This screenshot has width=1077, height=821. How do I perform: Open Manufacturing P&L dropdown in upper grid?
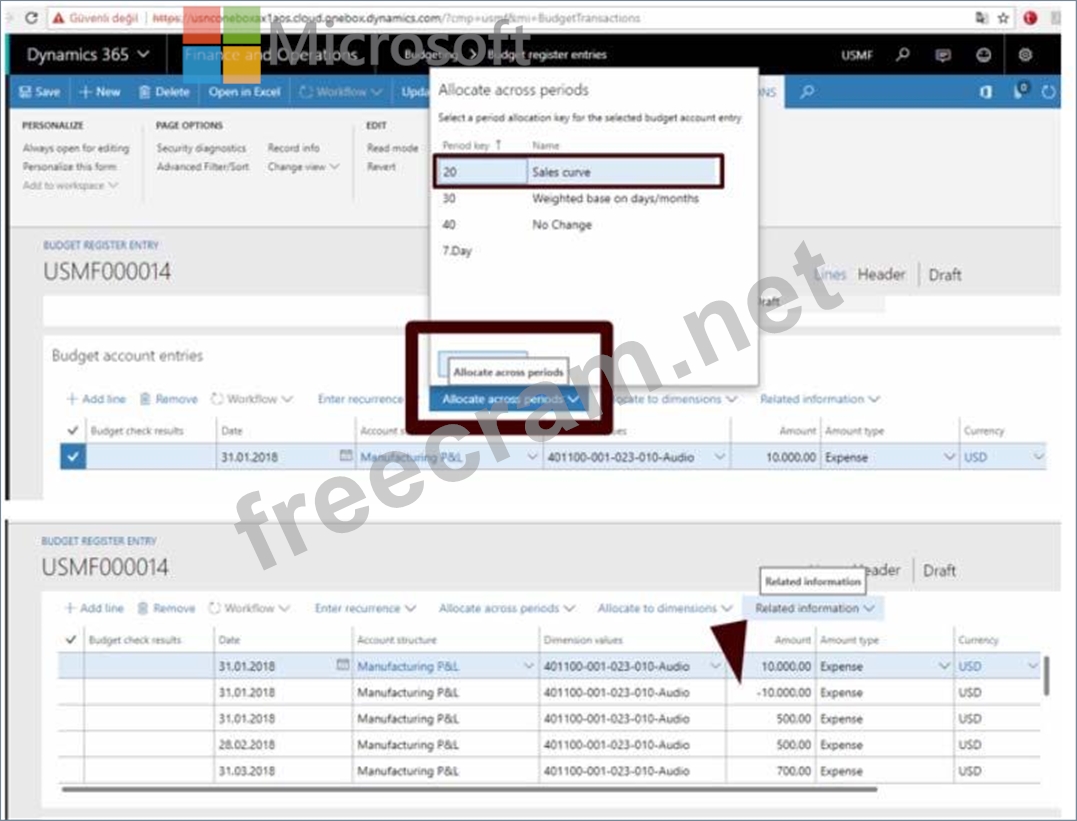pyautogui.click(x=532, y=457)
